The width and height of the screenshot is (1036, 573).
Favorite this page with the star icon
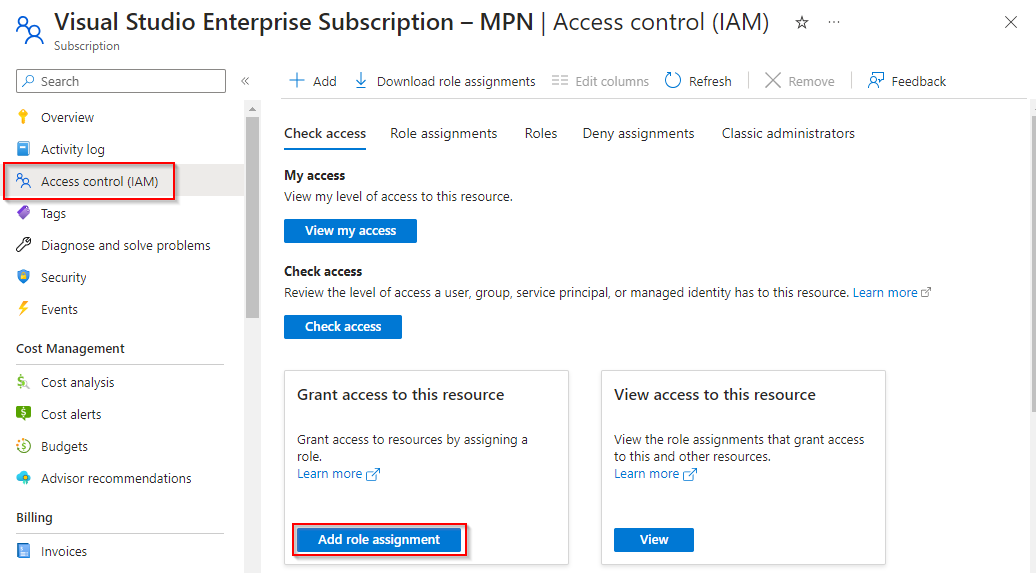(x=802, y=23)
